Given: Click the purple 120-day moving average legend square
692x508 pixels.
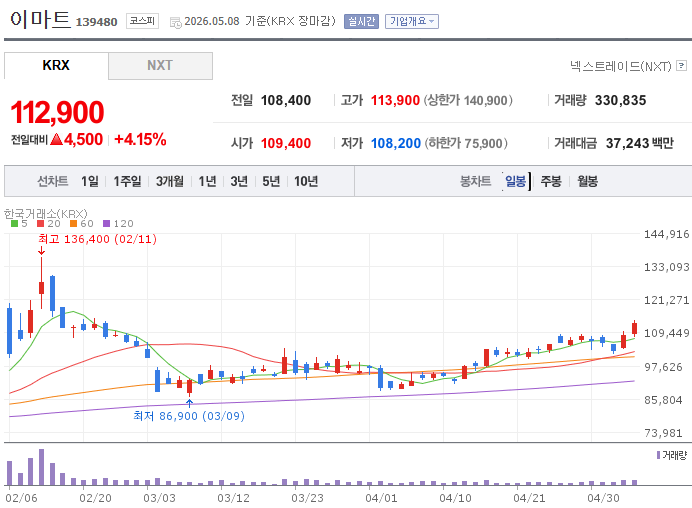Looking at the screenshot, I should pos(106,223).
